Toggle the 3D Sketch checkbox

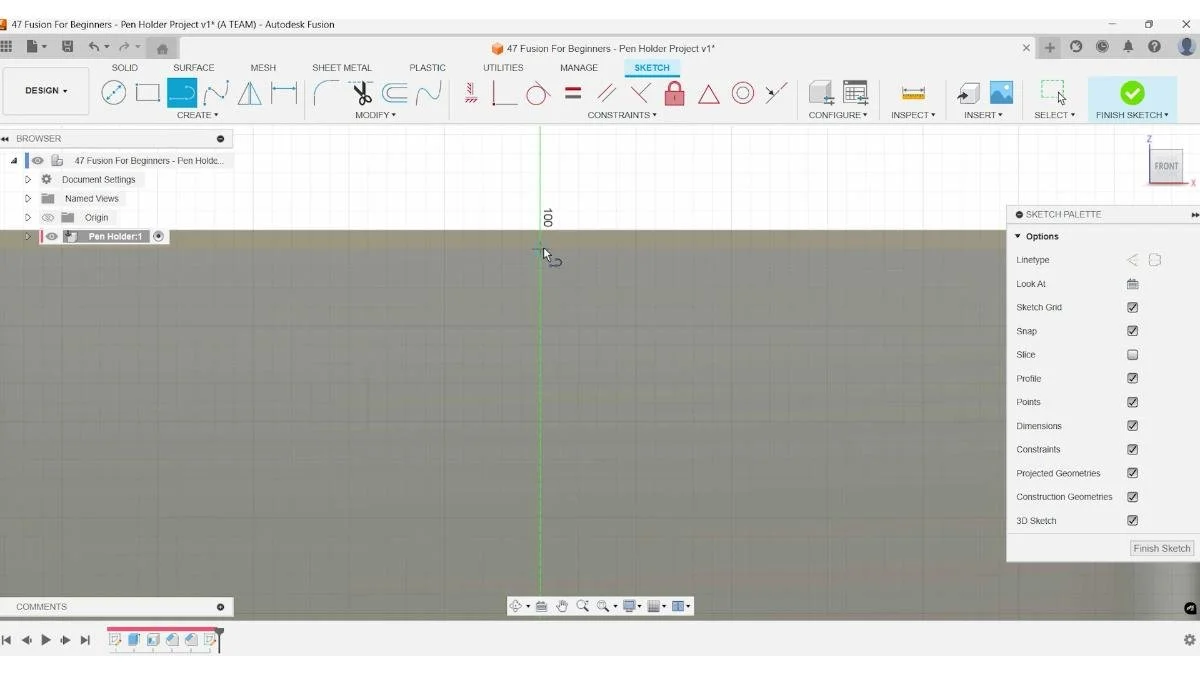click(1133, 521)
